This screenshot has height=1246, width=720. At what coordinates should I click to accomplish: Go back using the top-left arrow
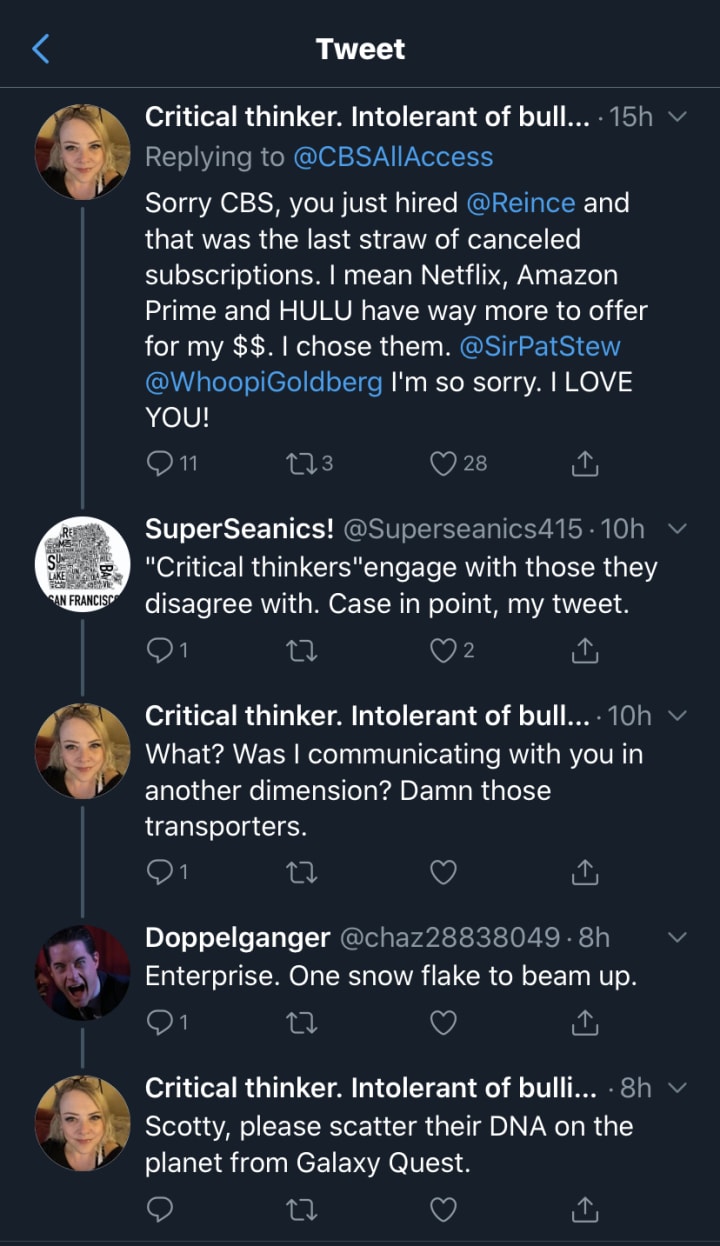[41, 48]
